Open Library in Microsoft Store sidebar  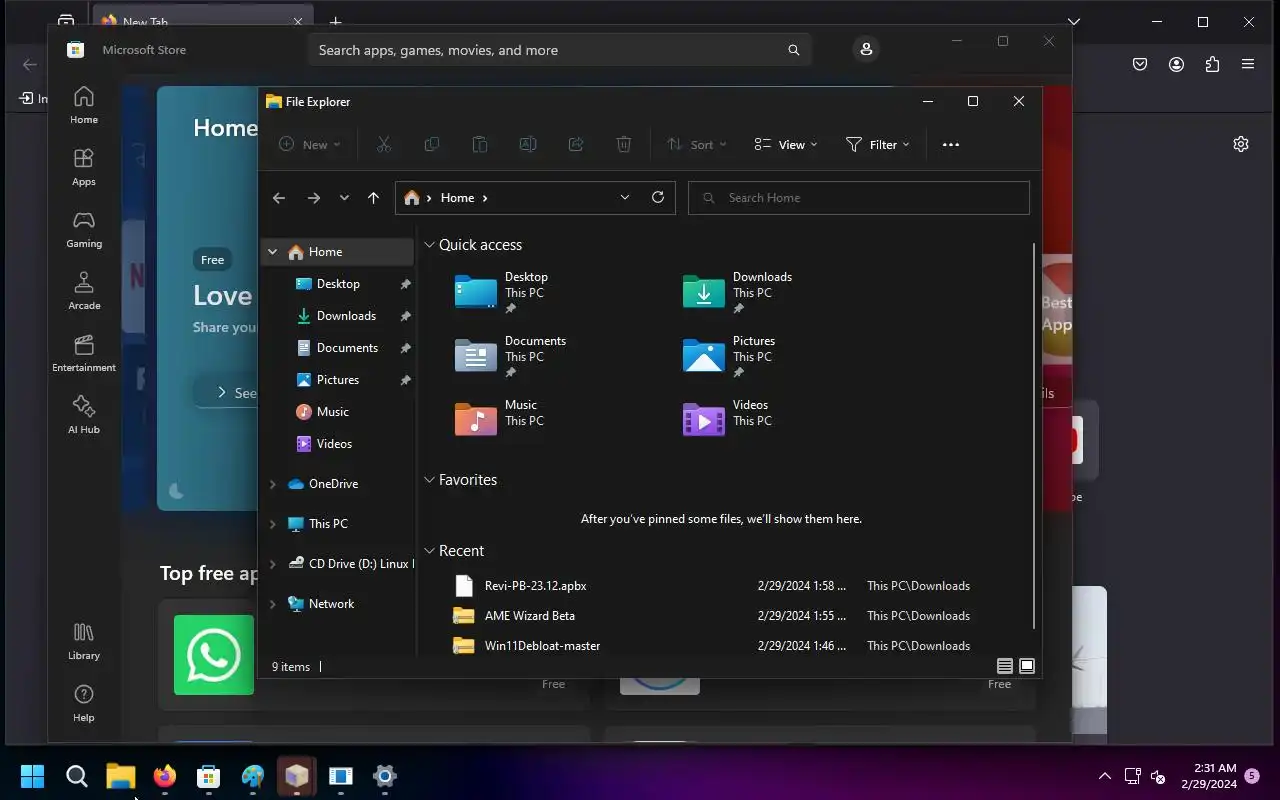(x=84, y=641)
